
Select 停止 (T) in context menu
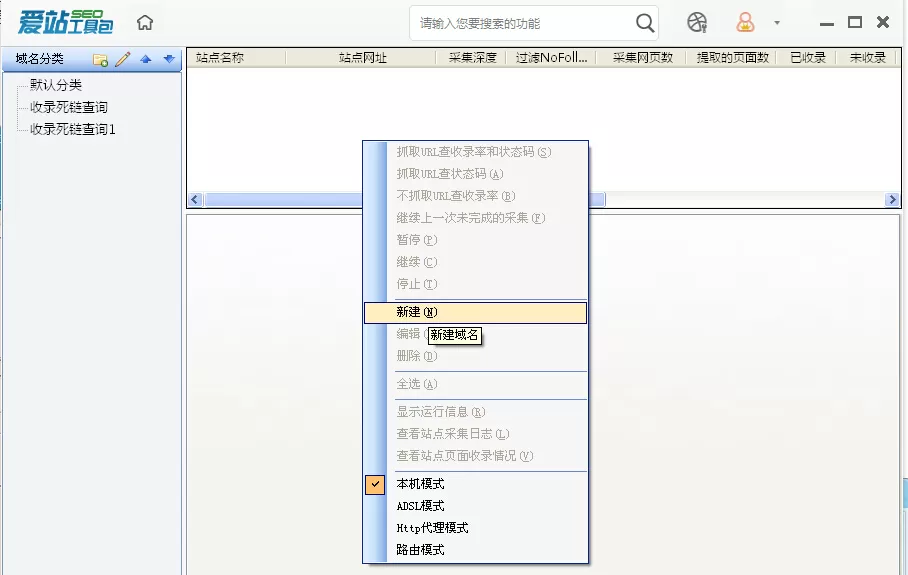pos(475,284)
